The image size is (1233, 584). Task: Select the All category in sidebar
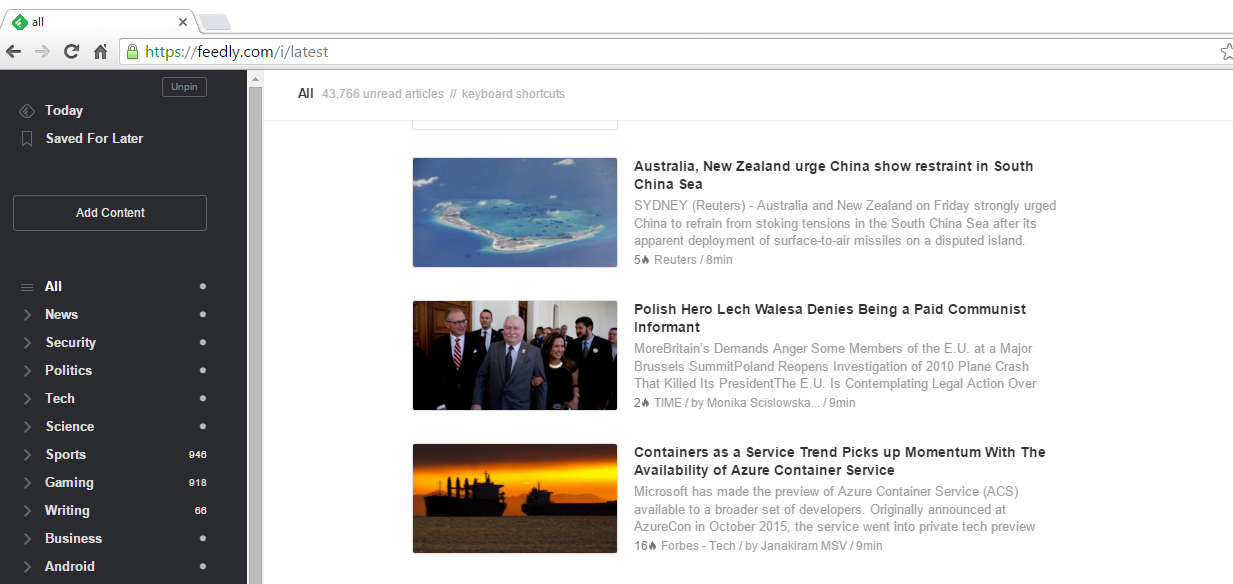pos(53,287)
